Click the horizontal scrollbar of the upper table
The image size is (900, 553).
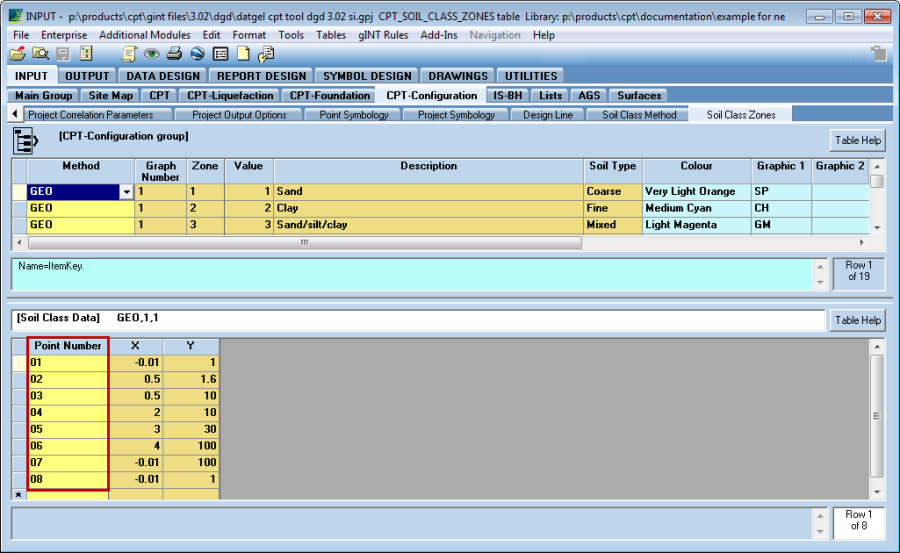[x=300, y=243]
